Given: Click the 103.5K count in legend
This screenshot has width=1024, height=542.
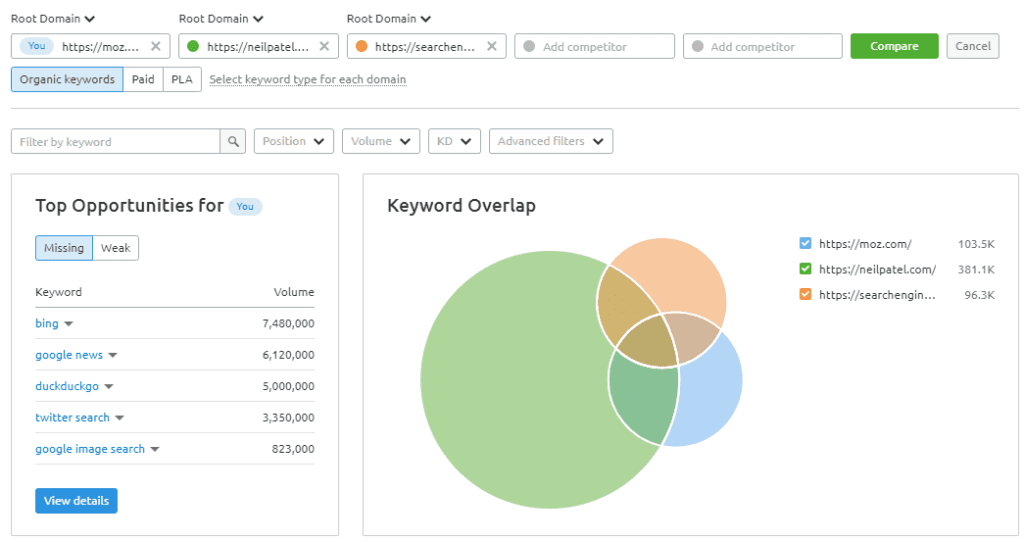Looking at the screenshot, I should [x=976, y=244].
